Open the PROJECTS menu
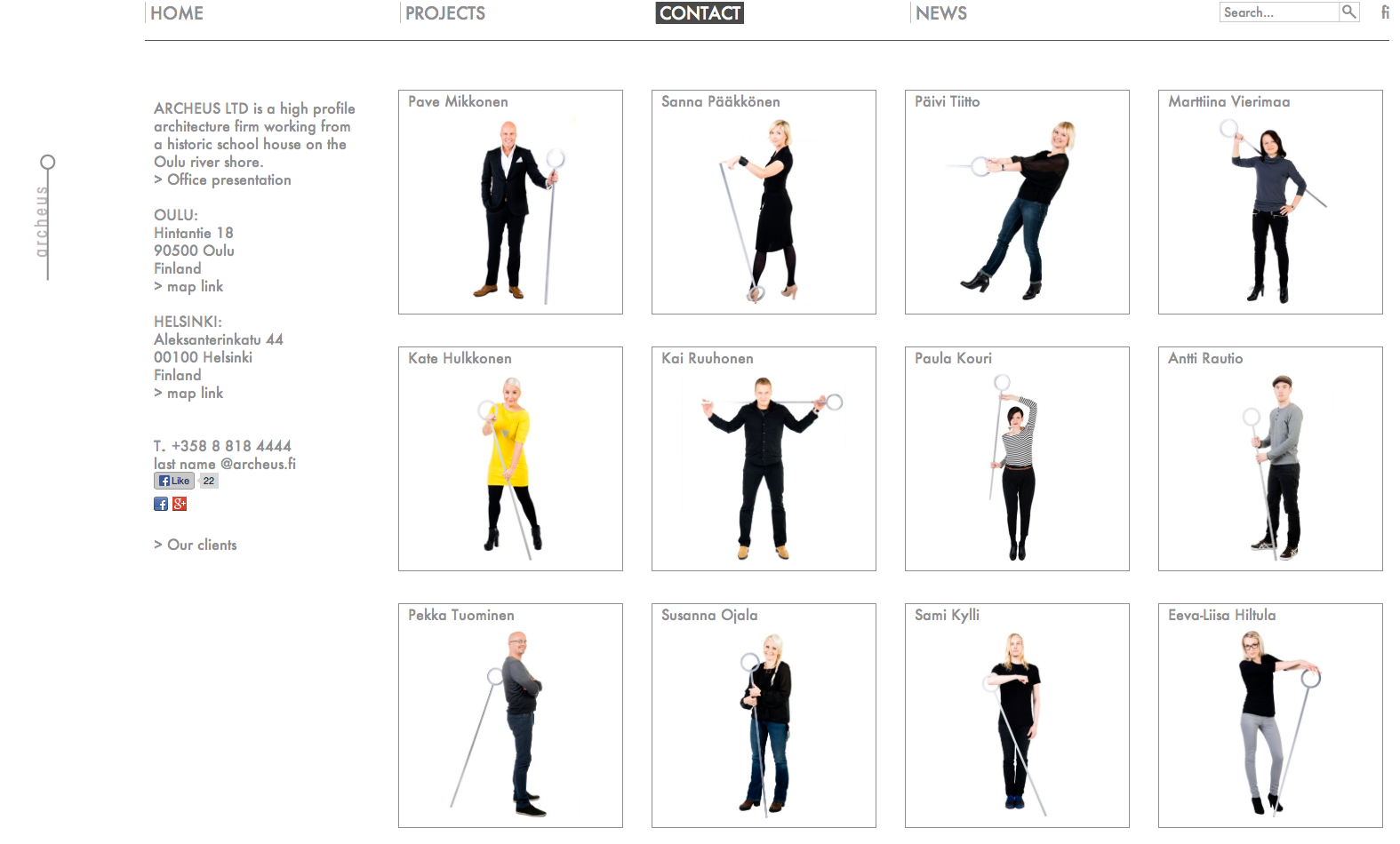Image resolution: width=1400 pixels, height=844 pixels. pos(445,13)
